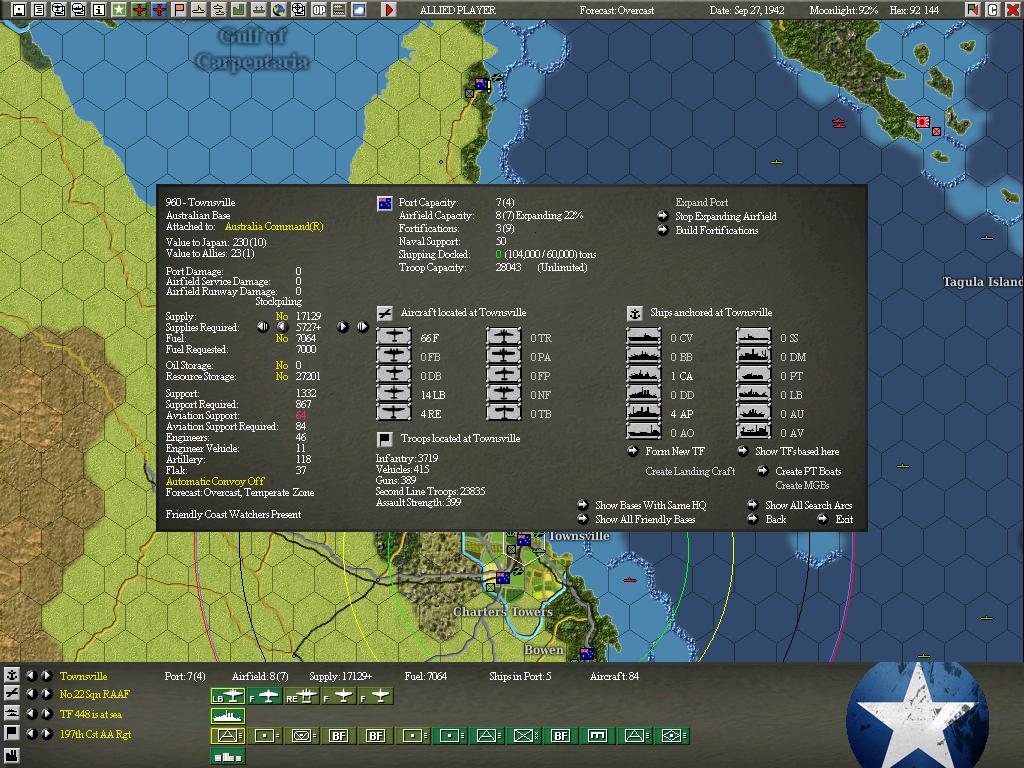Click the factory icon at bottom-left corner
1024x768 pixels.
click(12, 758)
